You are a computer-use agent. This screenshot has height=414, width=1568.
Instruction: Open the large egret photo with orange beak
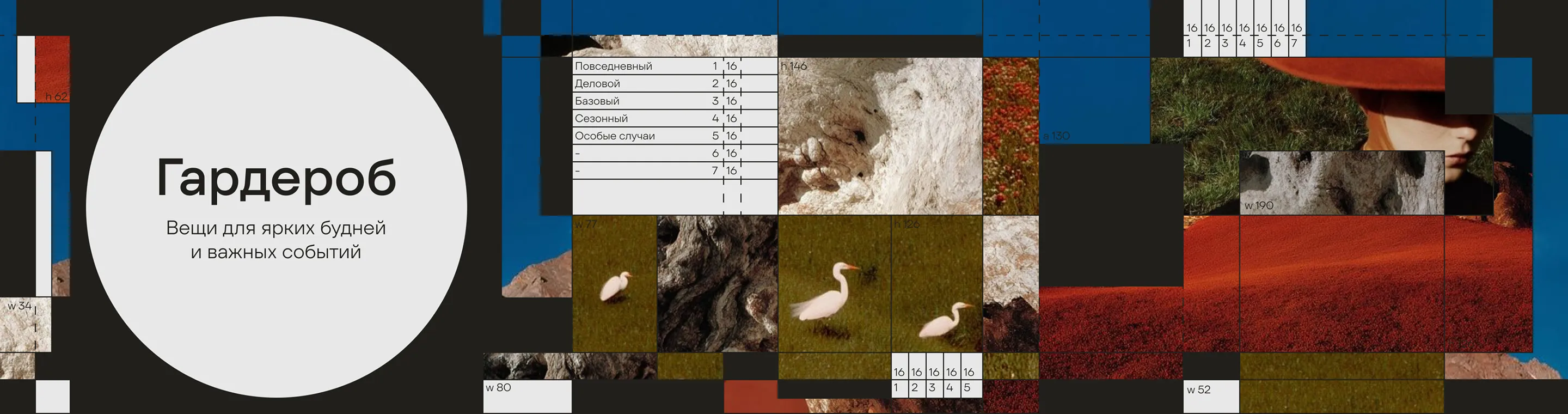click(x=835, y=284)
